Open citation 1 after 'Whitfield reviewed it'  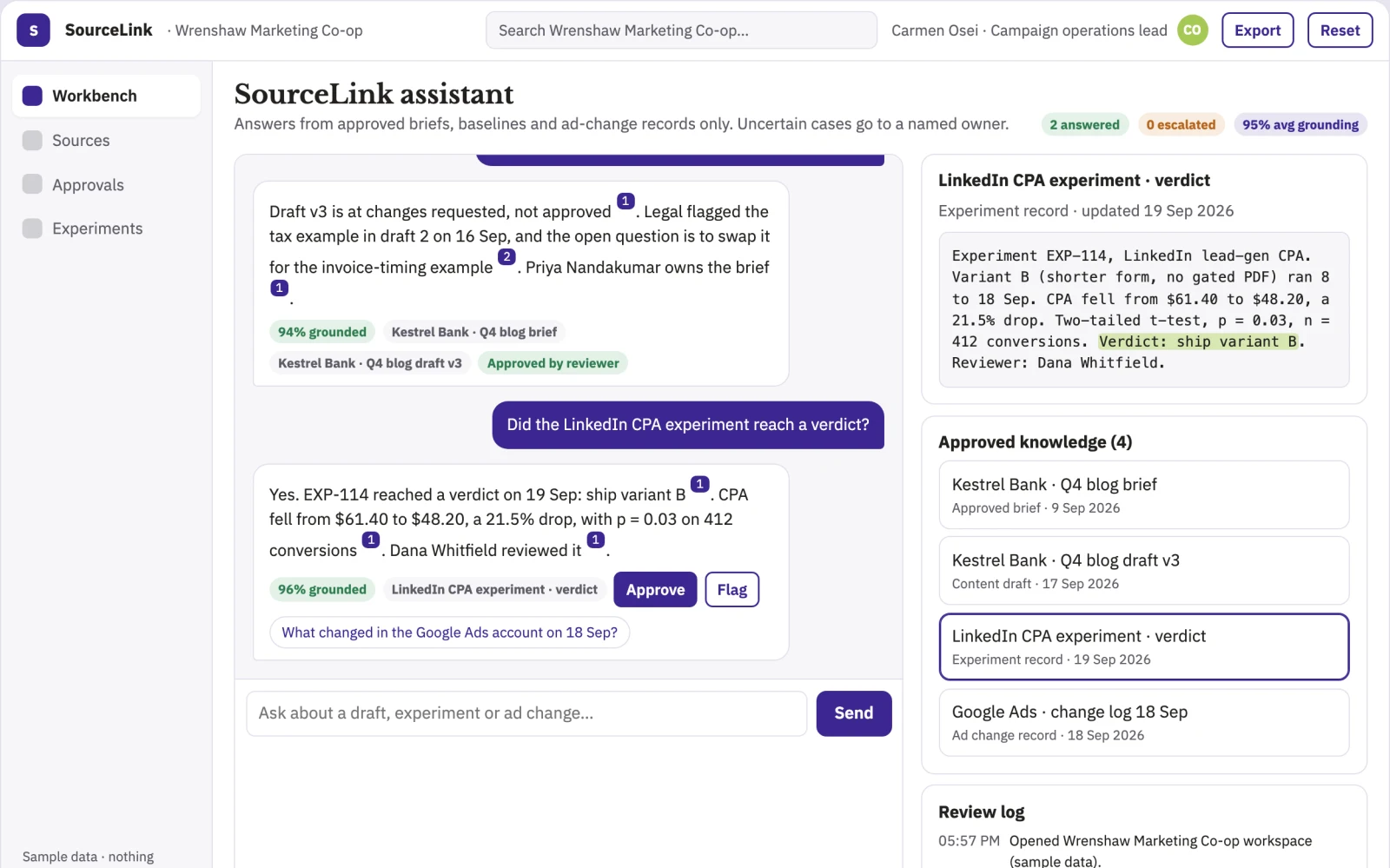[595, 540]
